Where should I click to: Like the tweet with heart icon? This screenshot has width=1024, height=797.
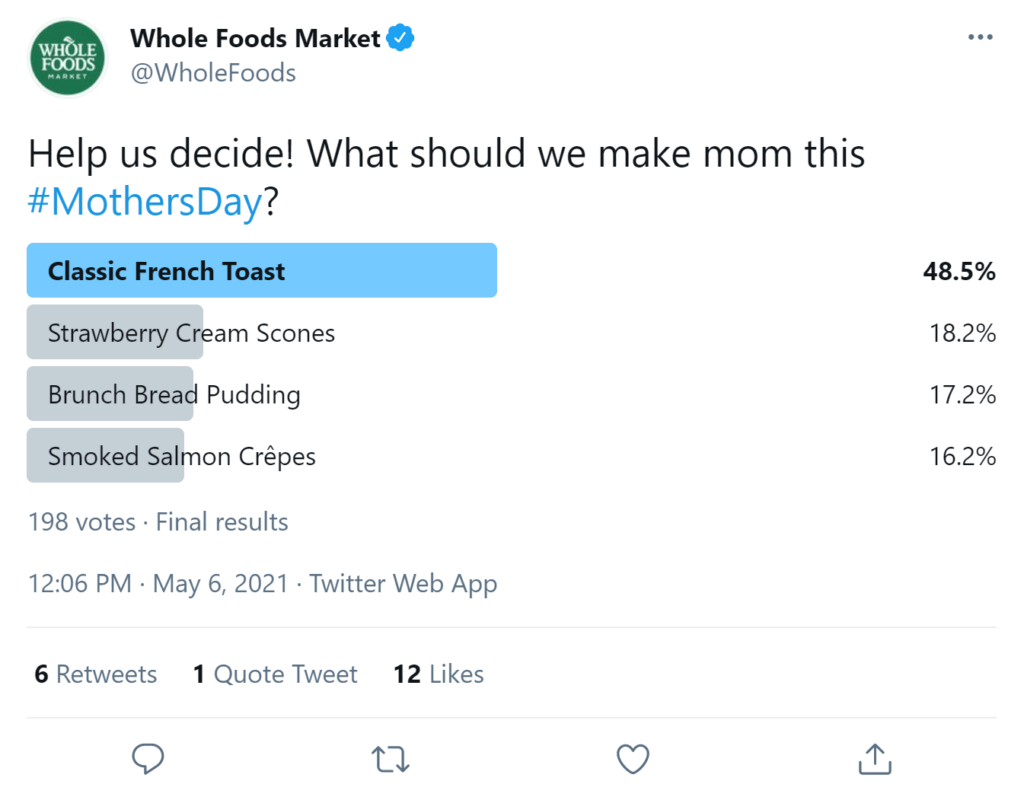coord(632,759)
